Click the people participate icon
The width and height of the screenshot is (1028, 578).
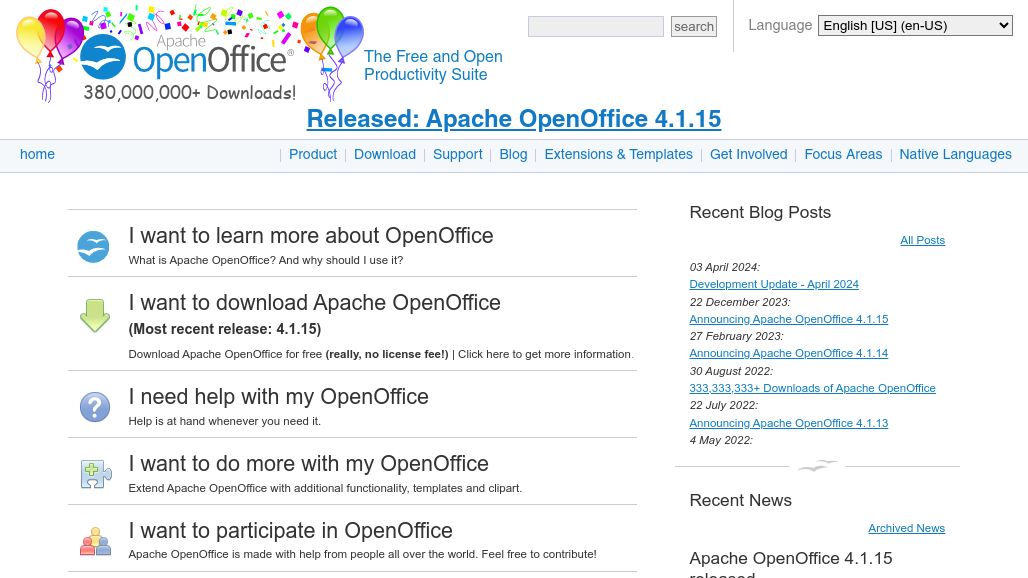pyautogui.click(x=96, y=541)
